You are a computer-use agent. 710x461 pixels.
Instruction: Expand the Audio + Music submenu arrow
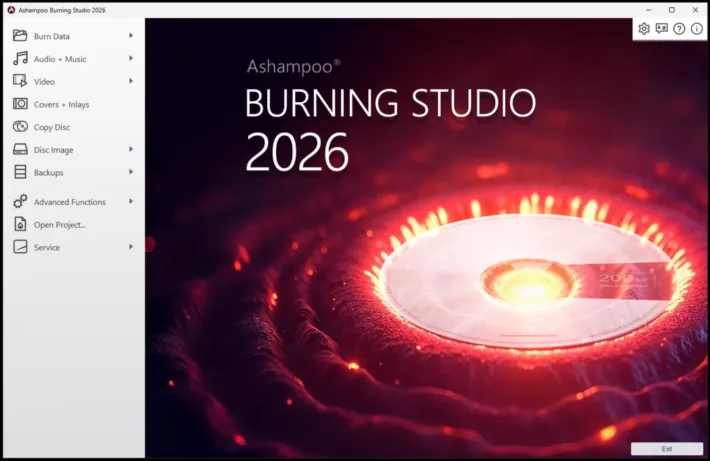[x=131, y=58]
